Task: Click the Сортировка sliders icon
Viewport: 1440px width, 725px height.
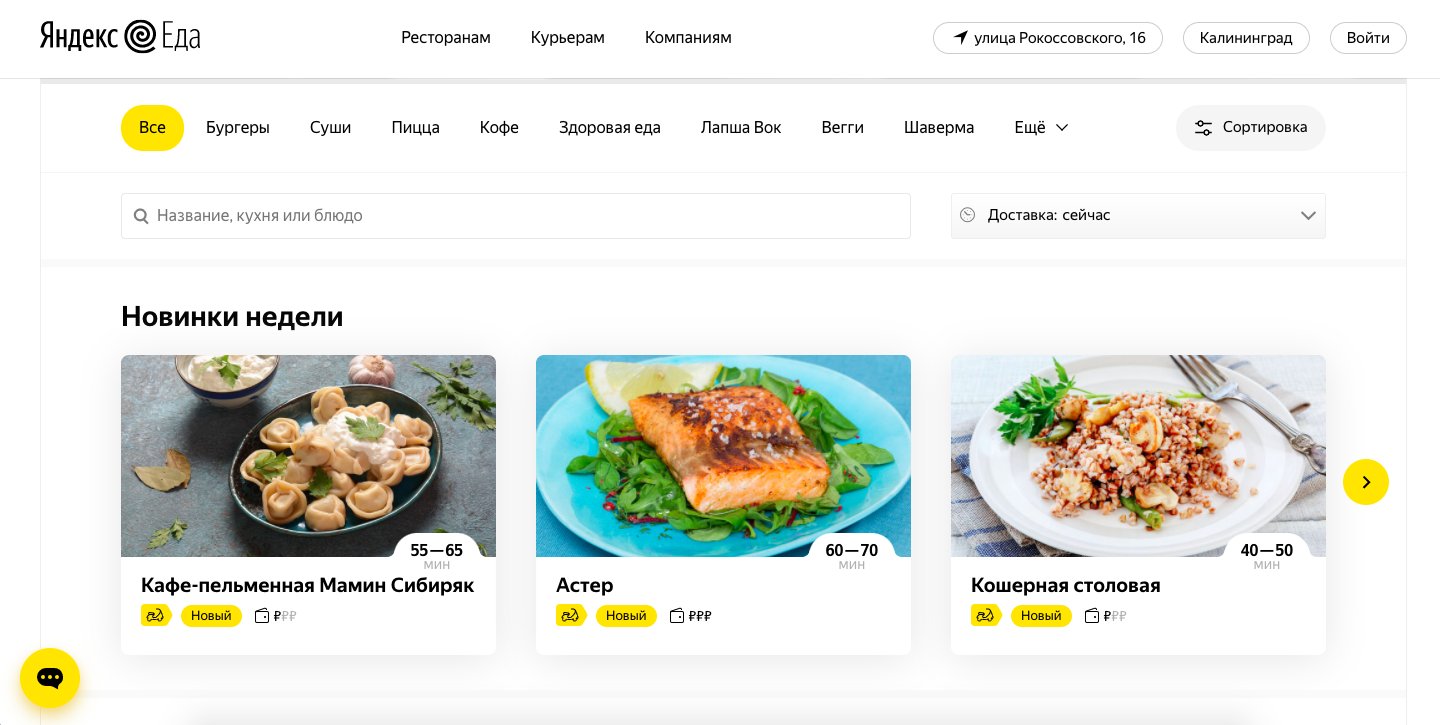Action: pyautogui.click(x=1203, y=128)
